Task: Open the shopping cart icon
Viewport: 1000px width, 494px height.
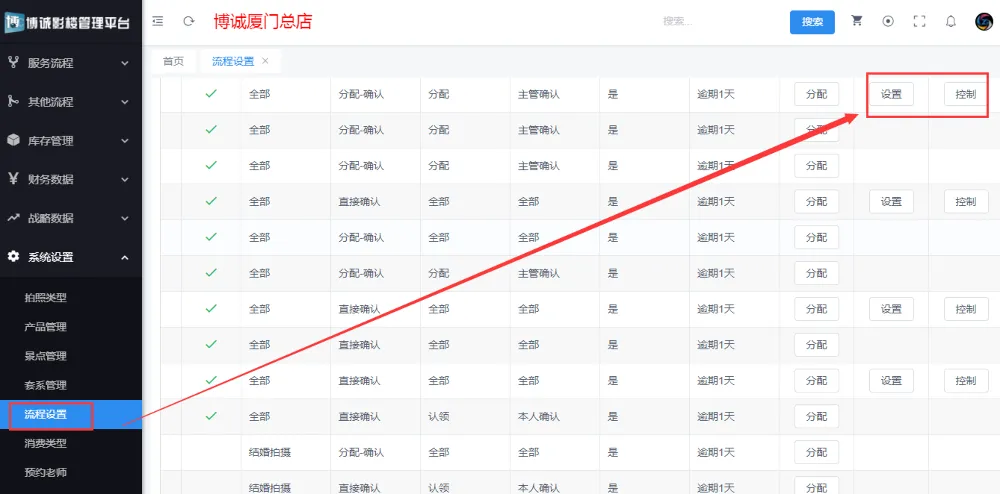Action: click(857, 21)
